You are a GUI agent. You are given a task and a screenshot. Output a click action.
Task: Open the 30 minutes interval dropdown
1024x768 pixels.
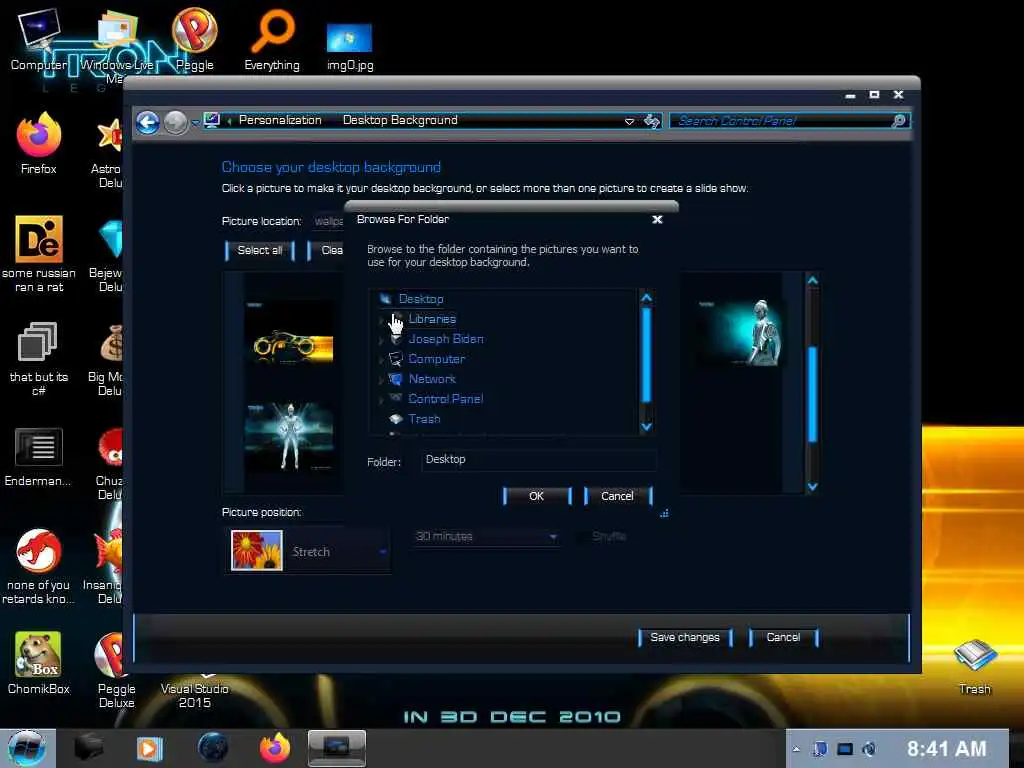tap(486, 537)
